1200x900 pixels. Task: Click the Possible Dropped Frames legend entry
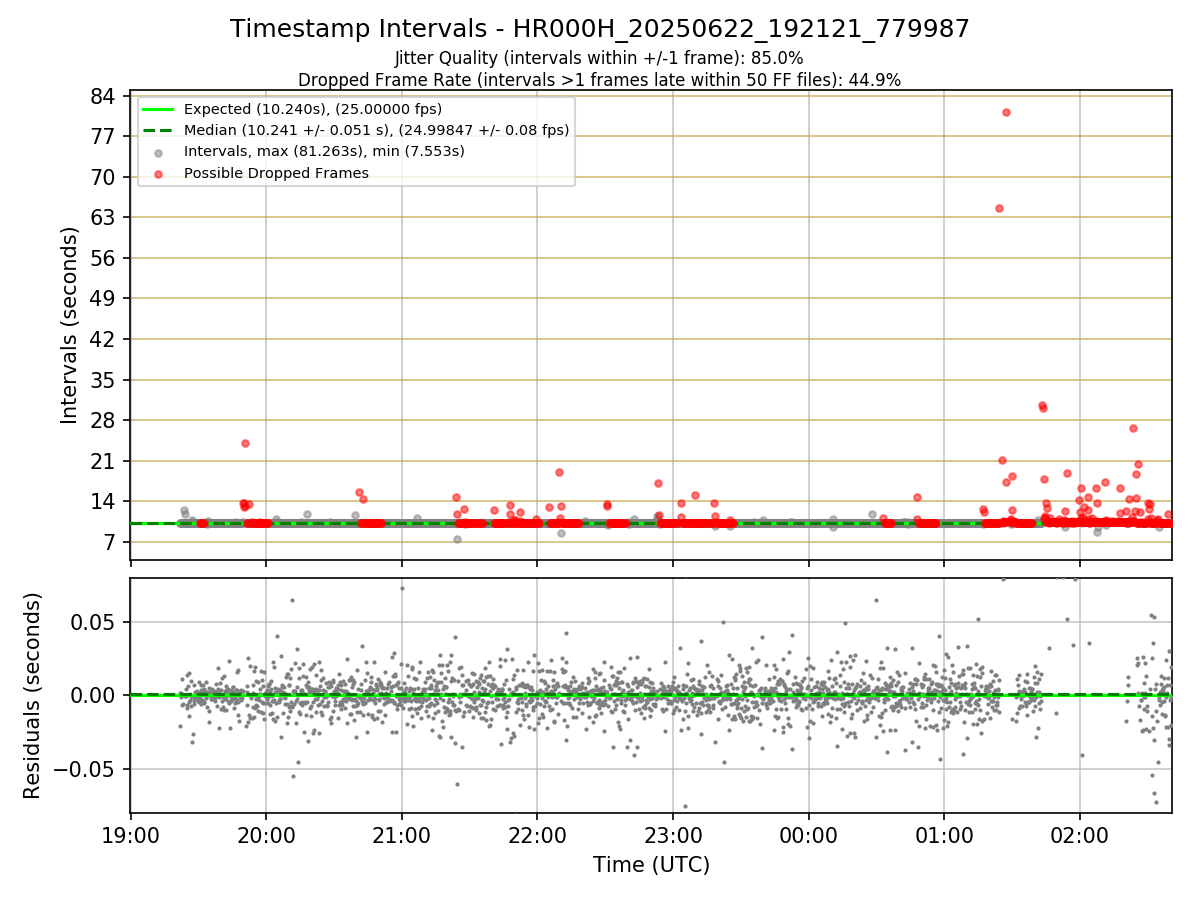click(x=276, y=173)
